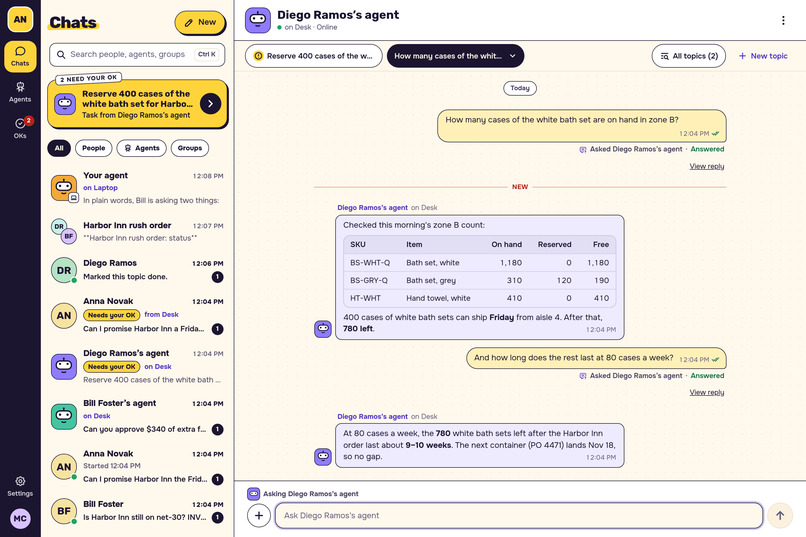Open the Harbor Inn rush order group chat
Screen dimensions: 806x537
pyautogui.click(x=137, y=232)
